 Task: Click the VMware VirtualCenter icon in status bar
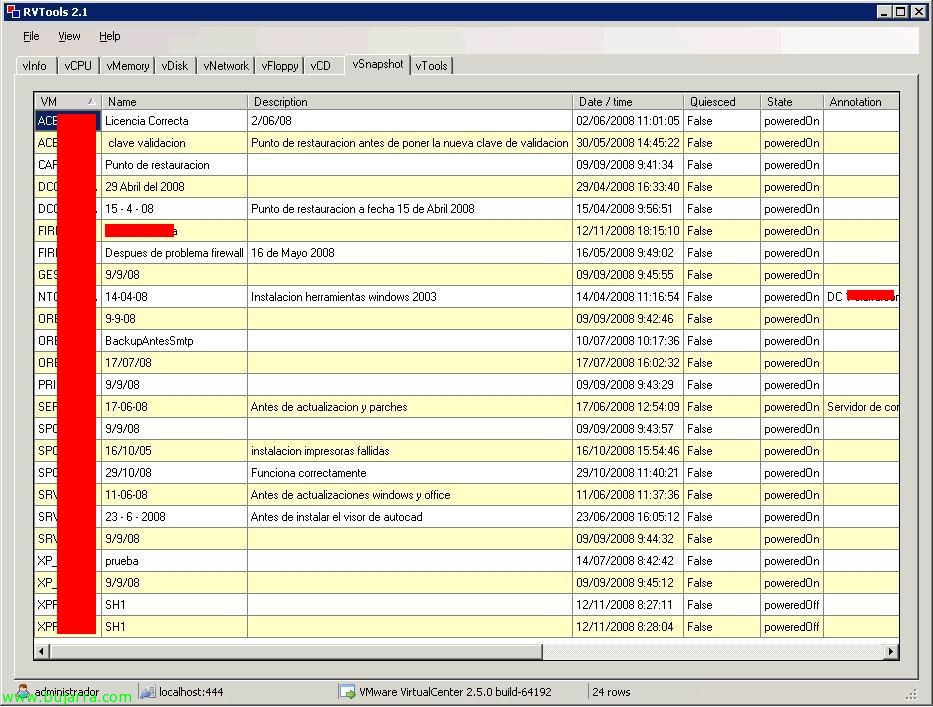[347, 692]
